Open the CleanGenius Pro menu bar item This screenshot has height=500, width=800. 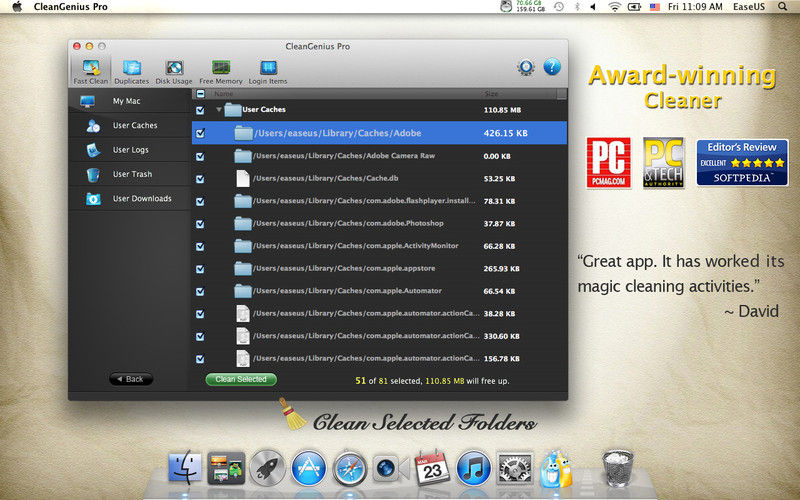[70, 7]
